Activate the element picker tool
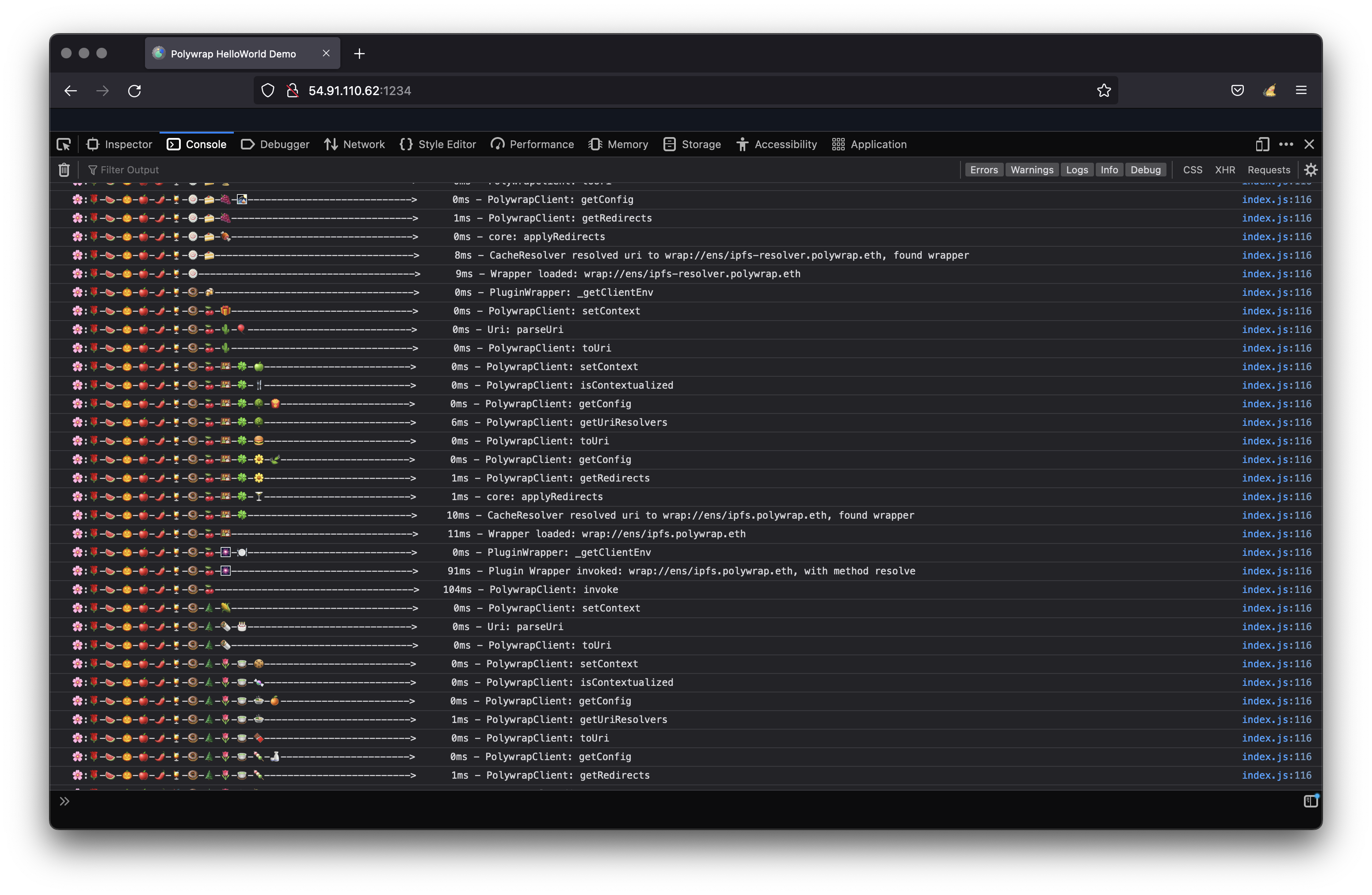1372x895 pixels. [64, 144]
